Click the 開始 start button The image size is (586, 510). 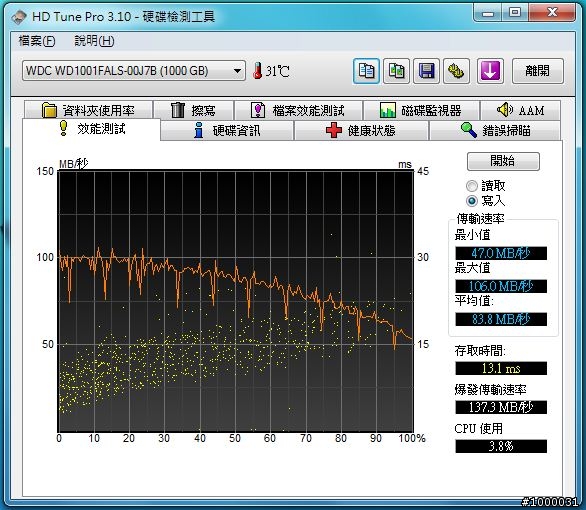pyautogui.click(x=503, y=161)
